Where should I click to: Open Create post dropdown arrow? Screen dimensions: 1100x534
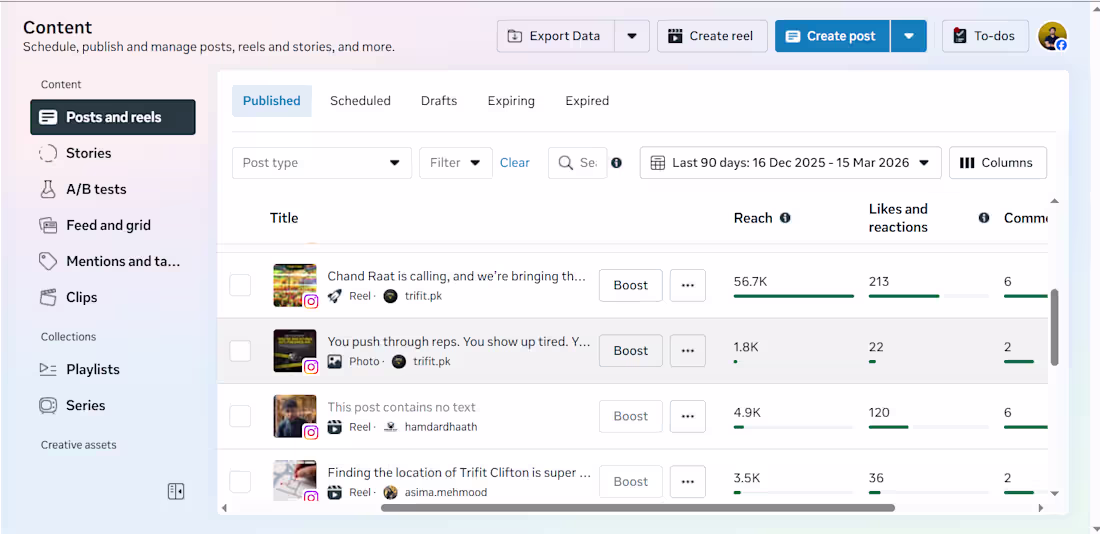[909, 36]
